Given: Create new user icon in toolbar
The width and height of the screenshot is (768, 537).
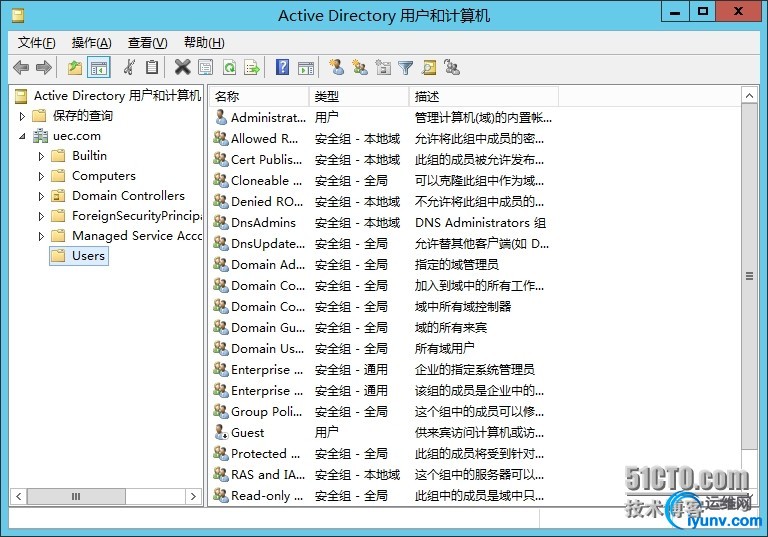Looking at the screenshot, I should (x=336, y=67).
